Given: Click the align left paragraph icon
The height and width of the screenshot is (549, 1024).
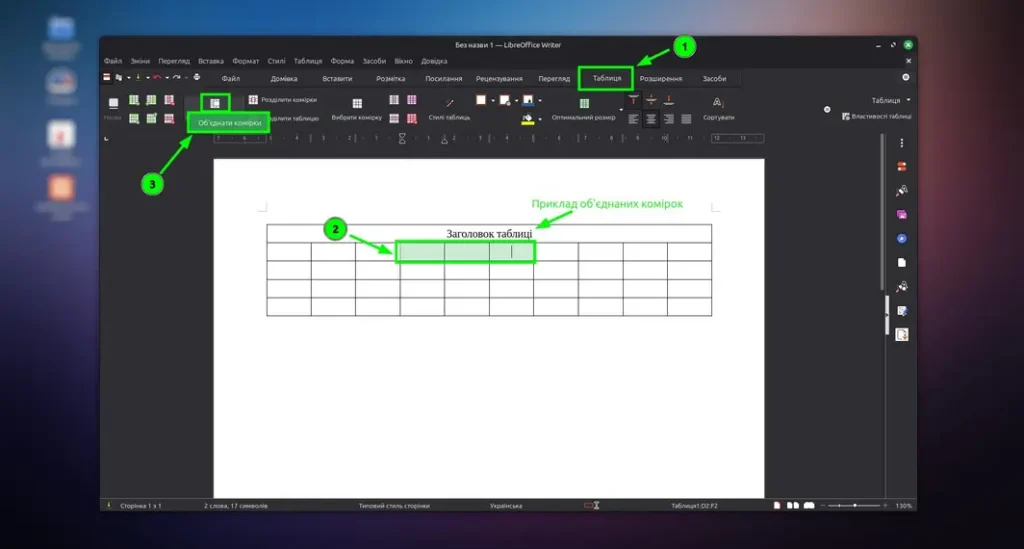Looking at the screenshot, I should (633, 119).
